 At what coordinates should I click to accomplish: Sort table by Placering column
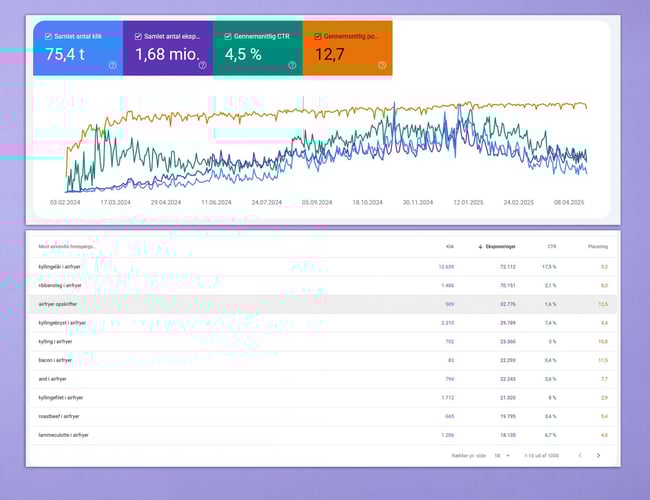click(598, 245)
